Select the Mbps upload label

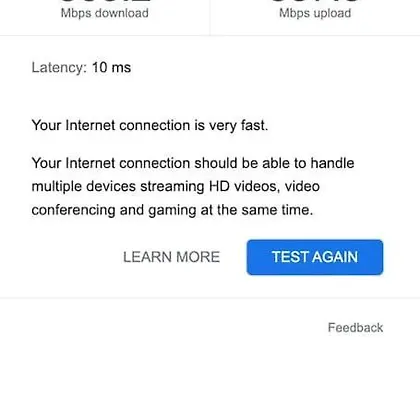coord(315,13)
